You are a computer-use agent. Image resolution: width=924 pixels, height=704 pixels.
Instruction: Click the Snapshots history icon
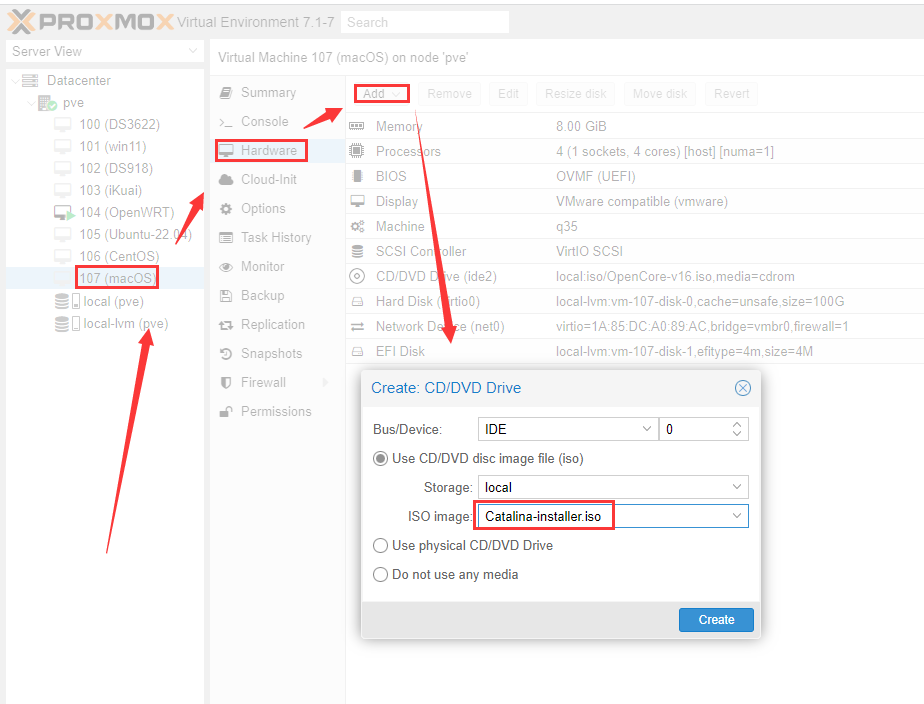225,353
